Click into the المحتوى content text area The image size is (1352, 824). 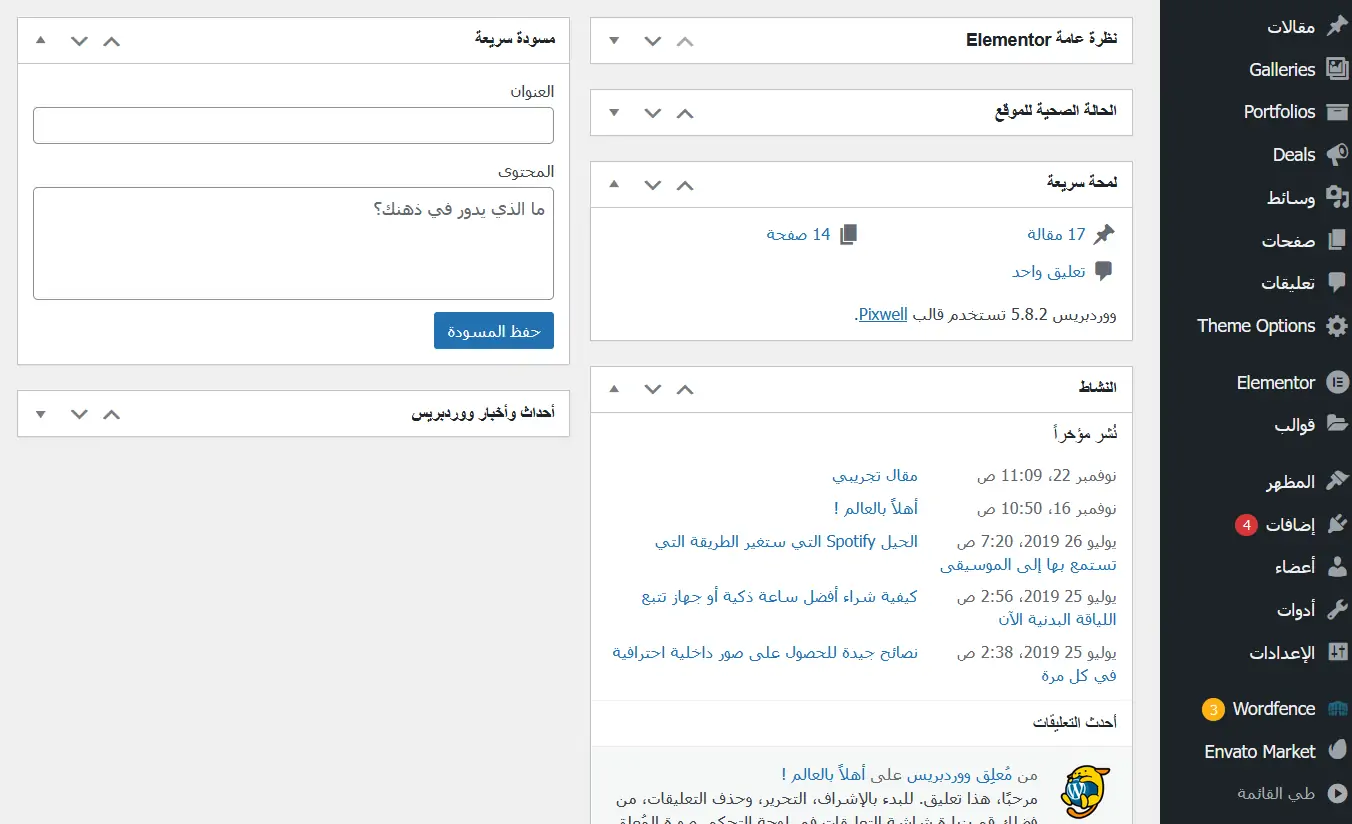tap(293, 243)
